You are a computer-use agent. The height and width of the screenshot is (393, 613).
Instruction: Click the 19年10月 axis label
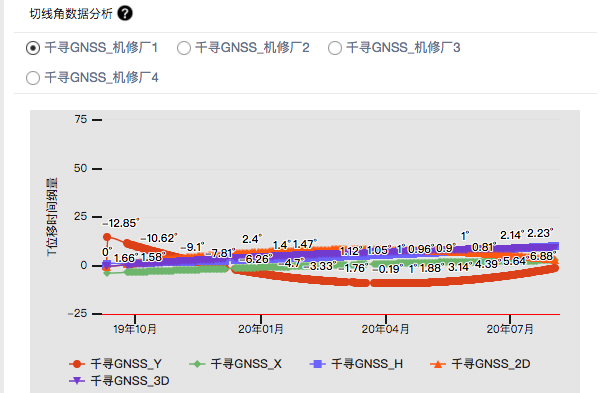pyautogui.click(x=135, y=329)
